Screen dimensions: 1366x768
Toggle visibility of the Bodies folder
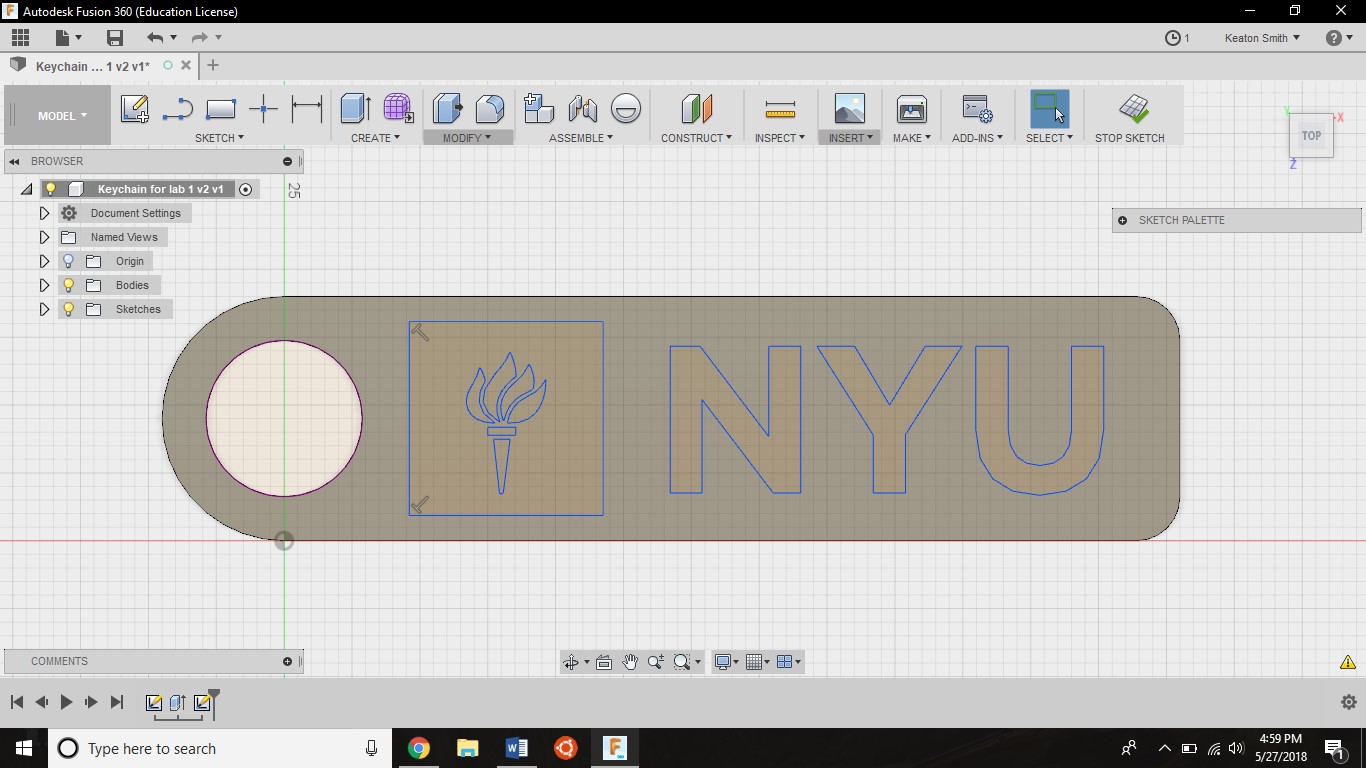69,285
